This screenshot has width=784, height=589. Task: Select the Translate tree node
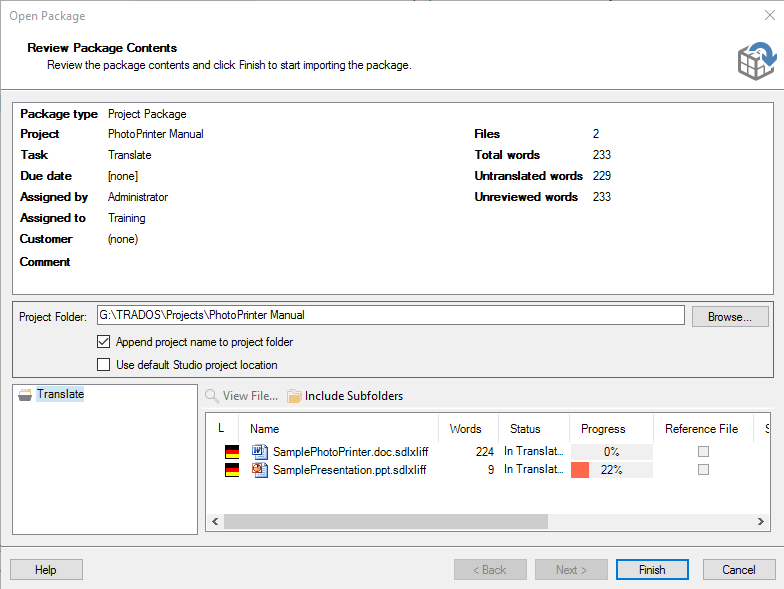click(60, 394)
